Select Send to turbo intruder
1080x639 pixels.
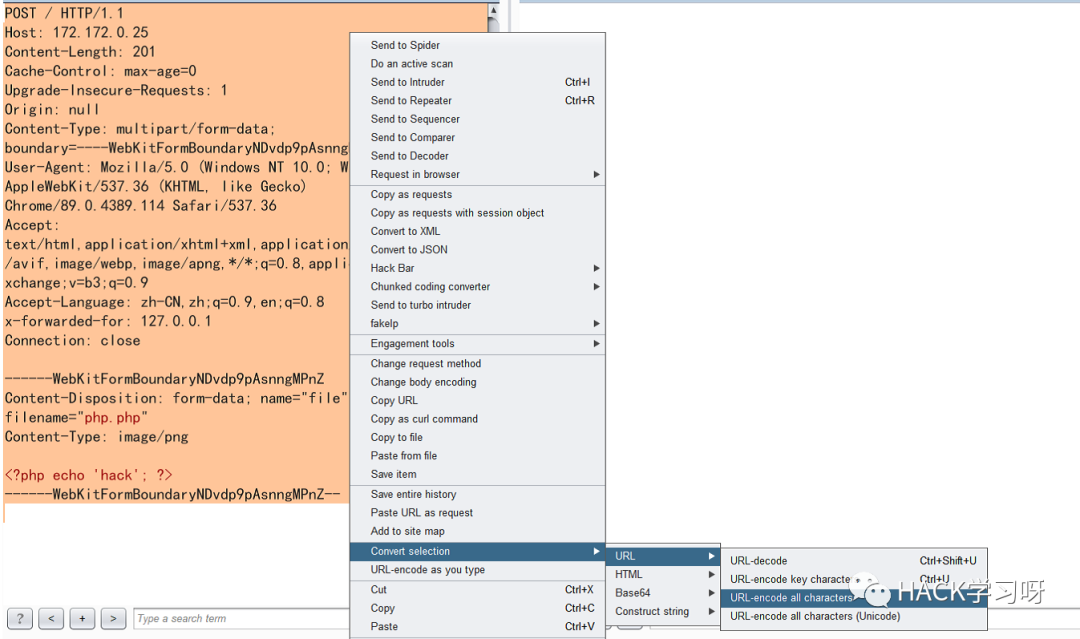477,305
